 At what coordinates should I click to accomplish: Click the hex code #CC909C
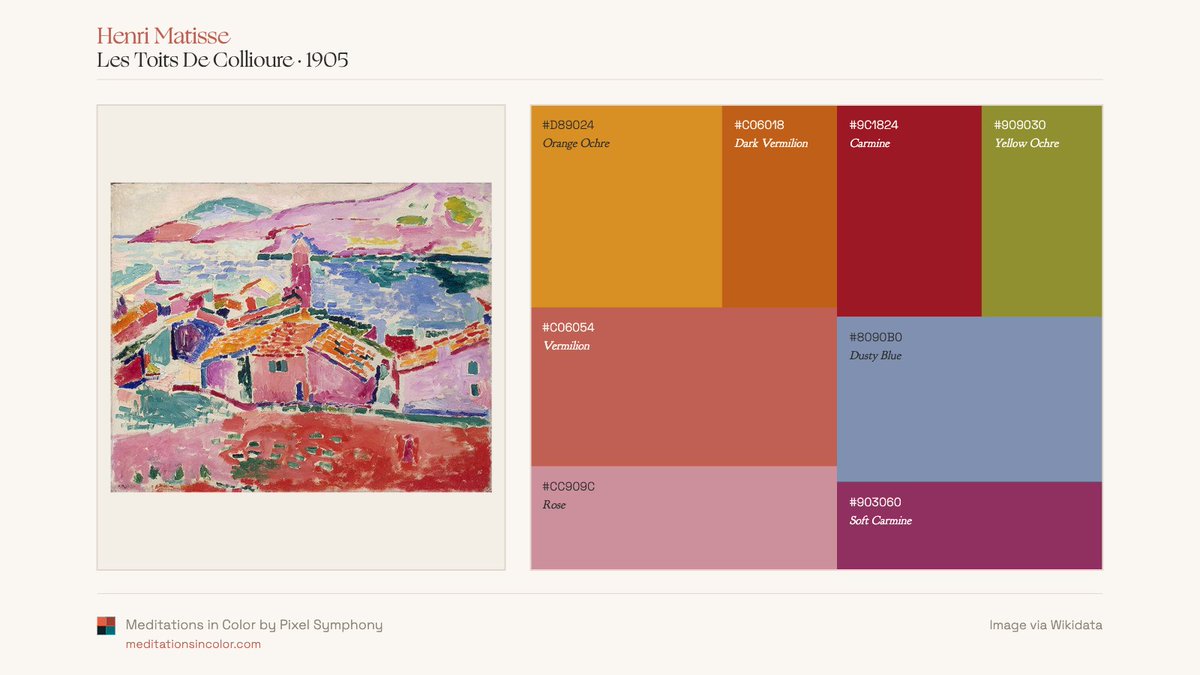(568, 486)
